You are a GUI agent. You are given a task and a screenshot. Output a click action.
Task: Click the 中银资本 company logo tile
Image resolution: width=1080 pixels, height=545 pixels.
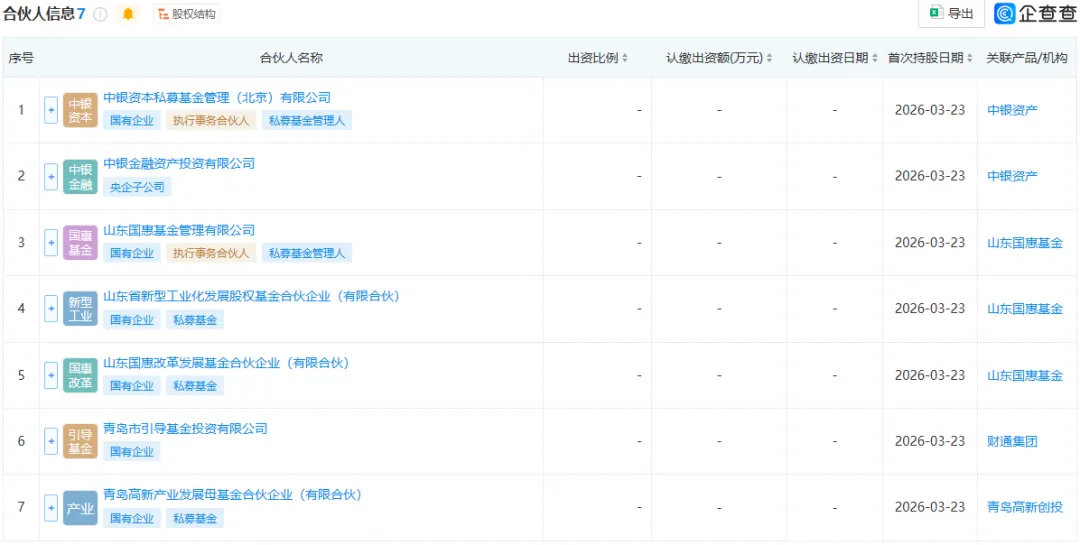[81, 110]
